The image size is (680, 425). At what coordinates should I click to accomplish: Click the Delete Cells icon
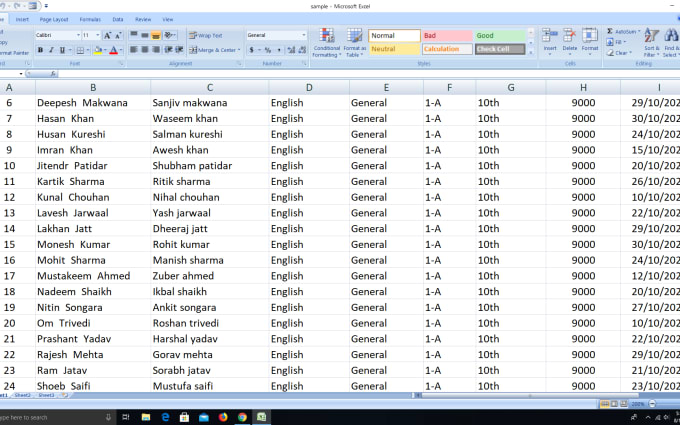tap(569, 36)
